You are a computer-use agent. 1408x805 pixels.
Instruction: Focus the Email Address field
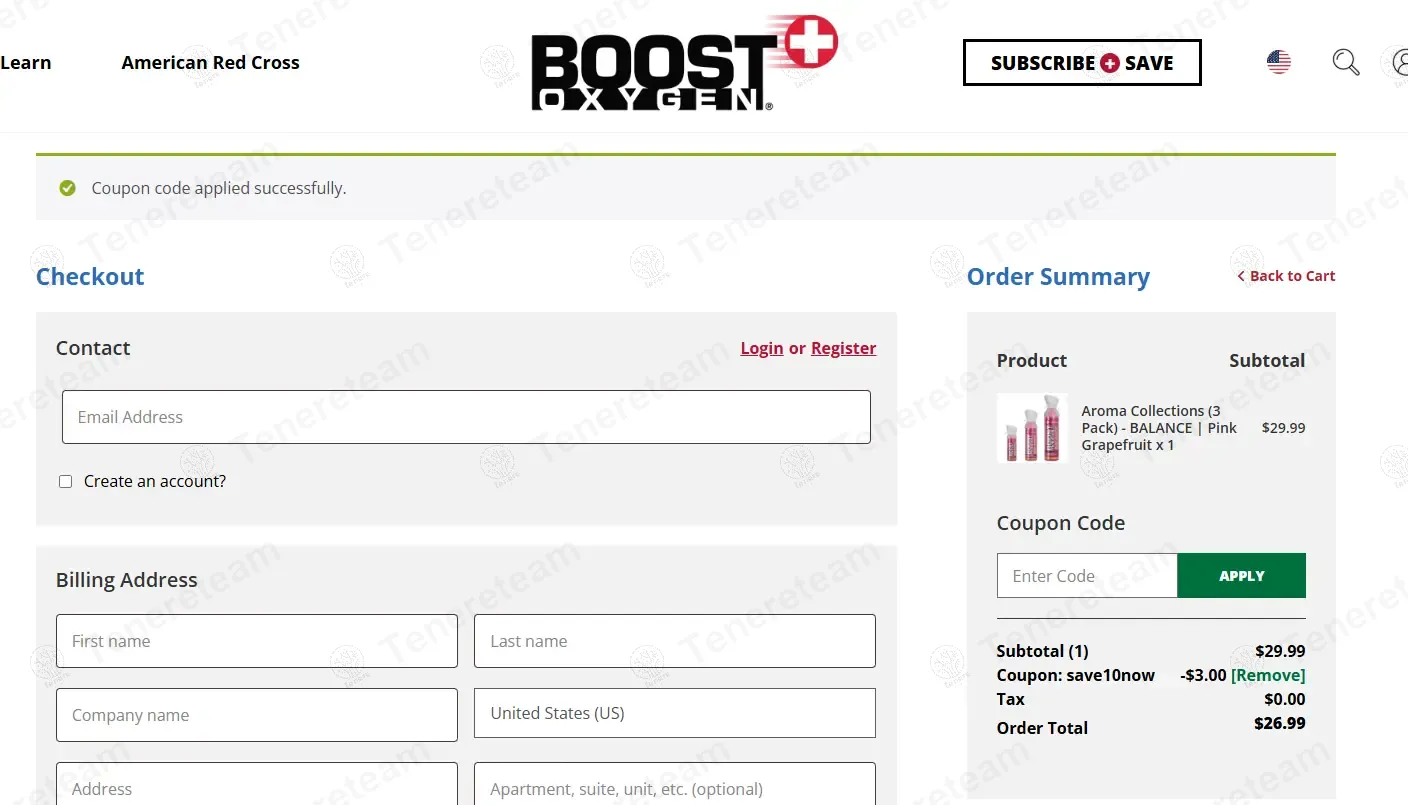point(466,417)
